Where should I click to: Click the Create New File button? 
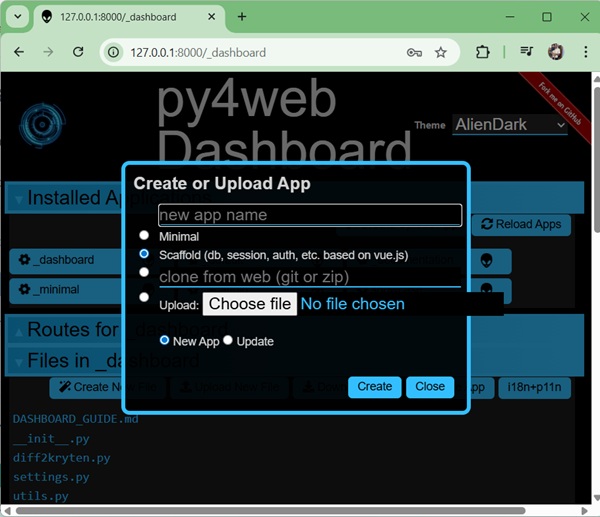coord(107,388)
